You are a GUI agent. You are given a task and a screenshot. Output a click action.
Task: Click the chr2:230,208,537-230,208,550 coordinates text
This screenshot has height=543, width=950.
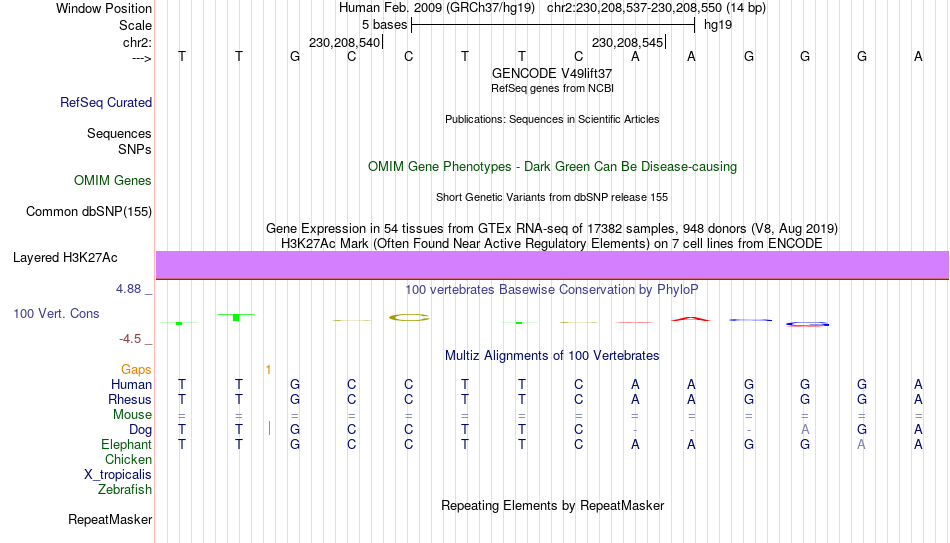(656, 8)
